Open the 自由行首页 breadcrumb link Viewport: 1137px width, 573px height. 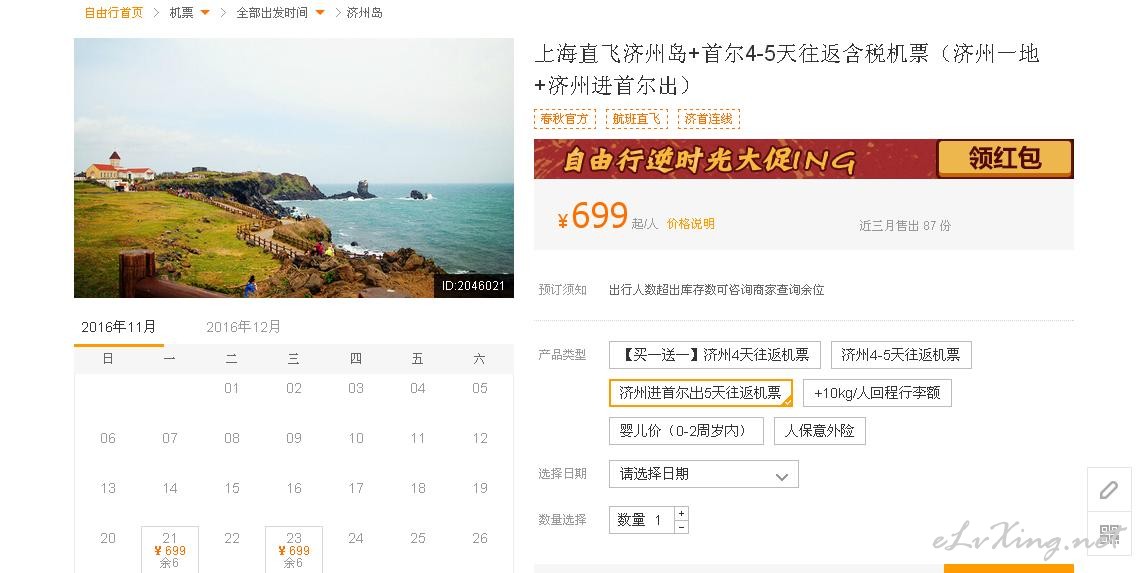(x=114, y=13)
